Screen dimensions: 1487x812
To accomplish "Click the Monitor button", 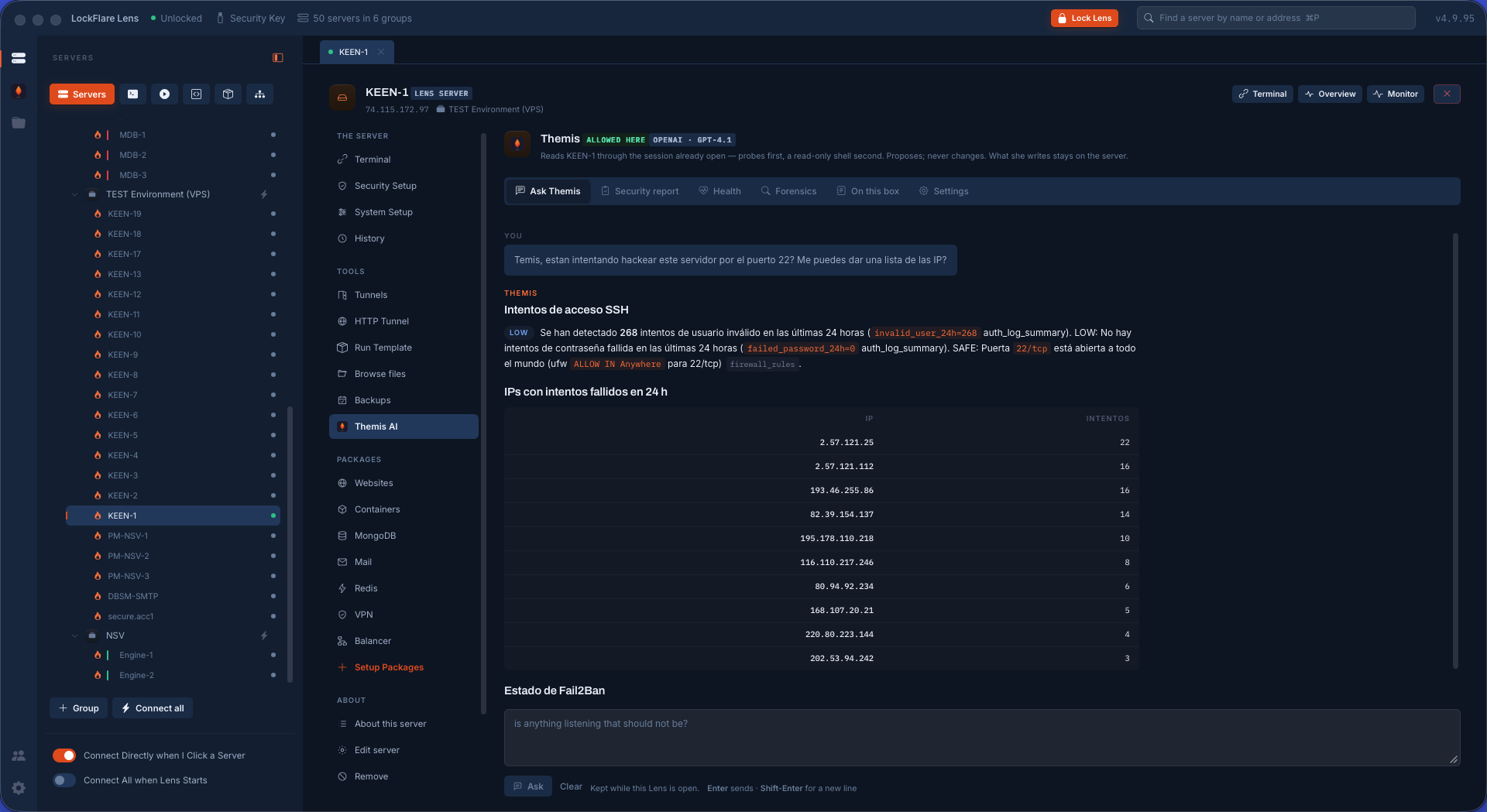I will pos(1396,94).
